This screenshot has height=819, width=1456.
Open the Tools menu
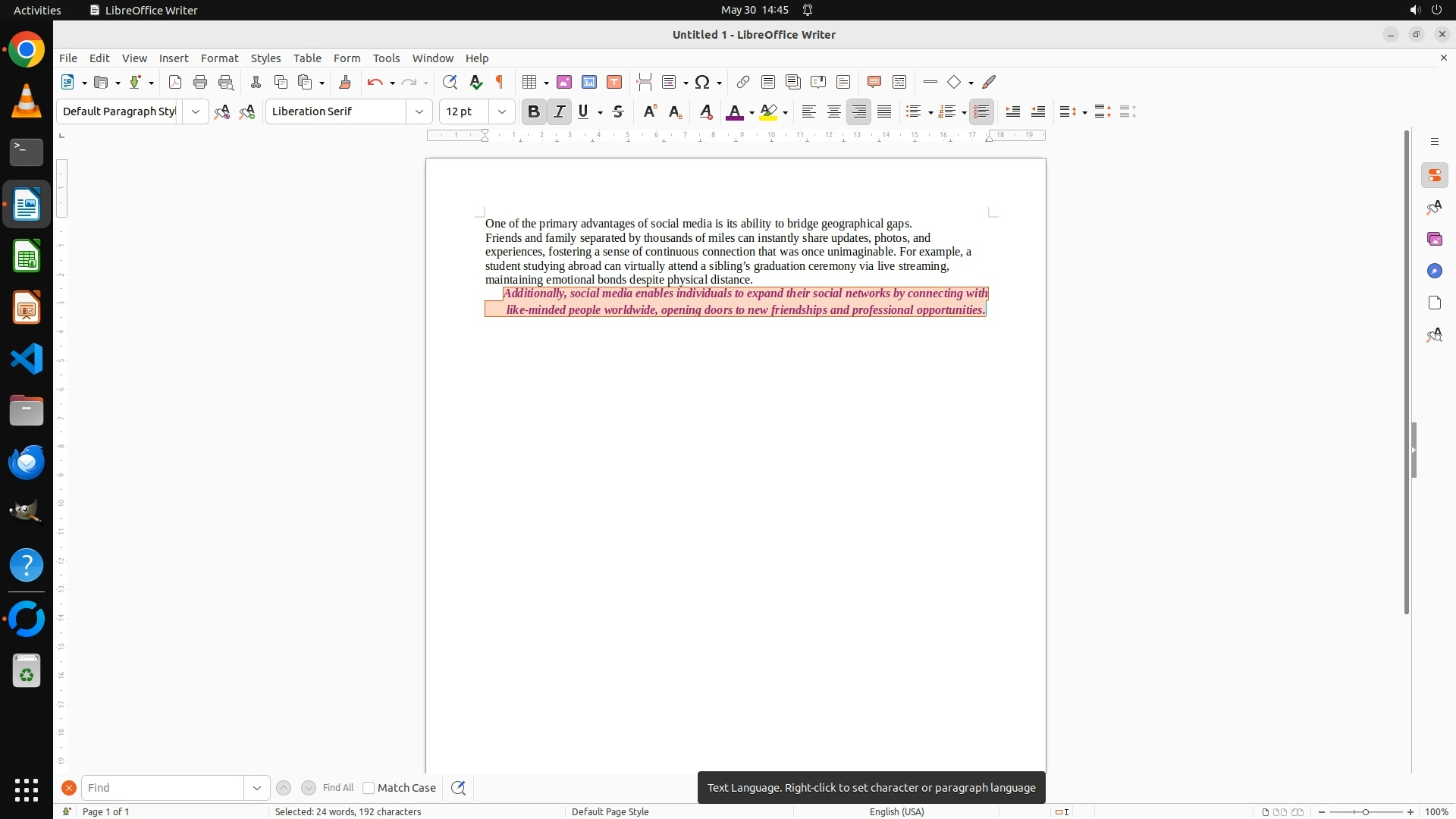tap(386, 58)
